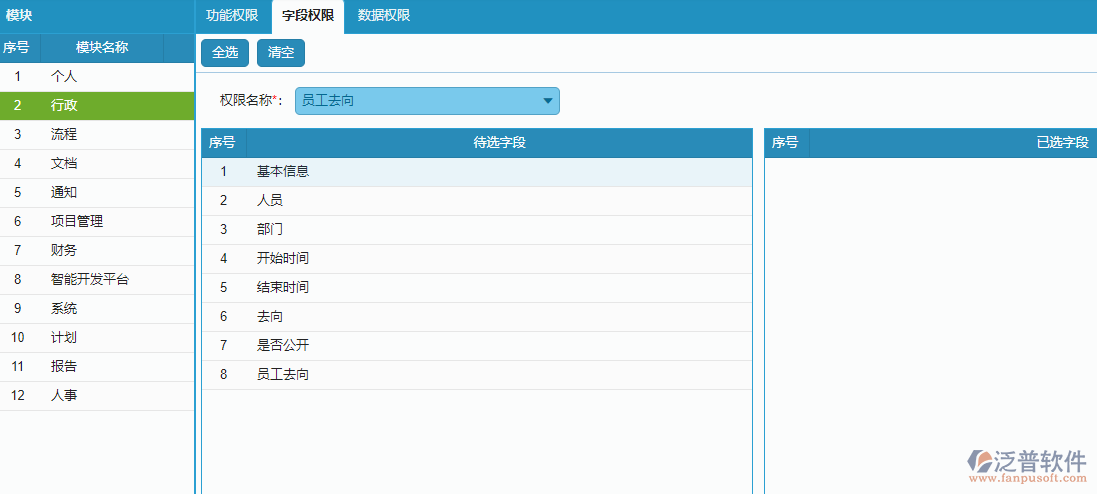
Task: Select the 智能开发平台 module row
Action: click(97, 280)
